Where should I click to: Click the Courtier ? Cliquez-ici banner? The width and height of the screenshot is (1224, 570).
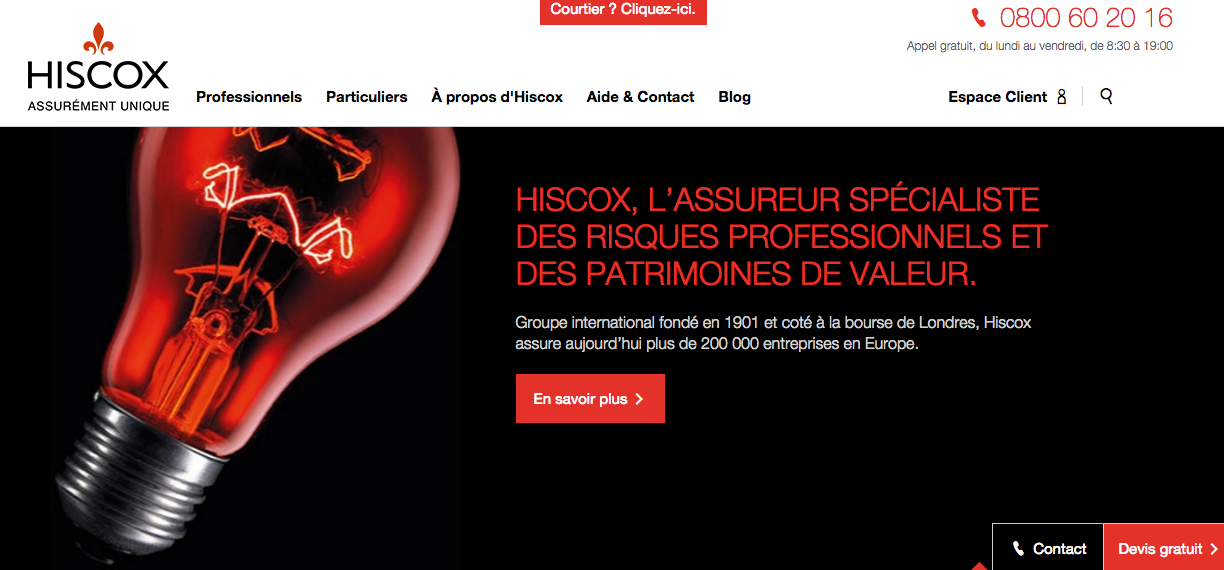pyautogui.click(x=623, y=11)
